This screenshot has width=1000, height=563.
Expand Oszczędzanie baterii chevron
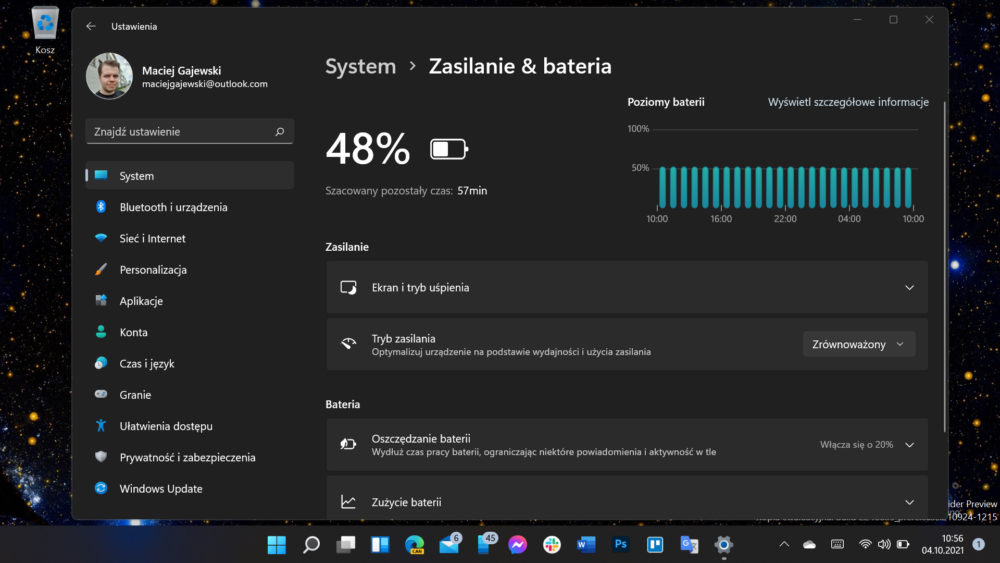tap(909, 444)
